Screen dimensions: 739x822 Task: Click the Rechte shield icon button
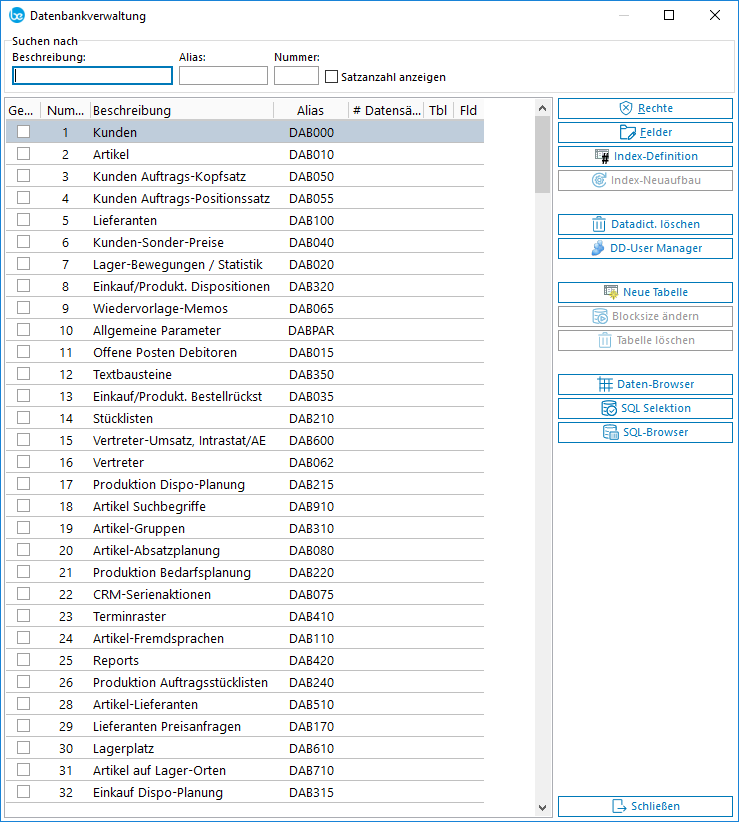click(x=626, y=108)
